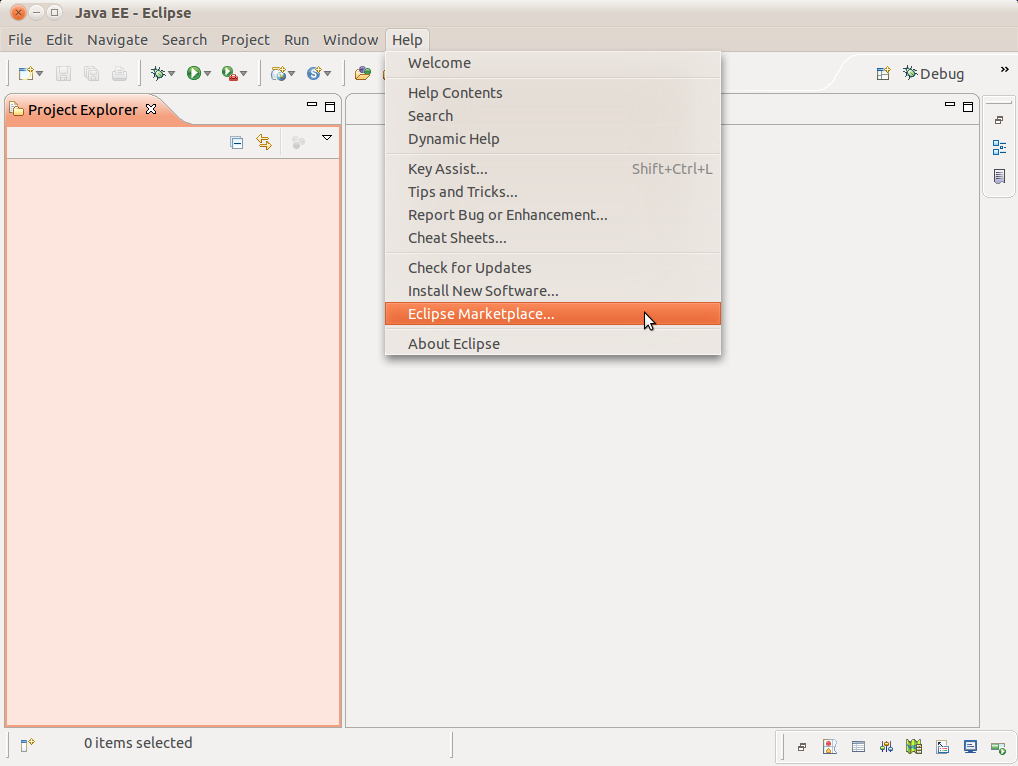The width and height of the screenshot is (1018, 766).
Task: Click the greyed-out working set icon
Action: [x=298, y=142]
